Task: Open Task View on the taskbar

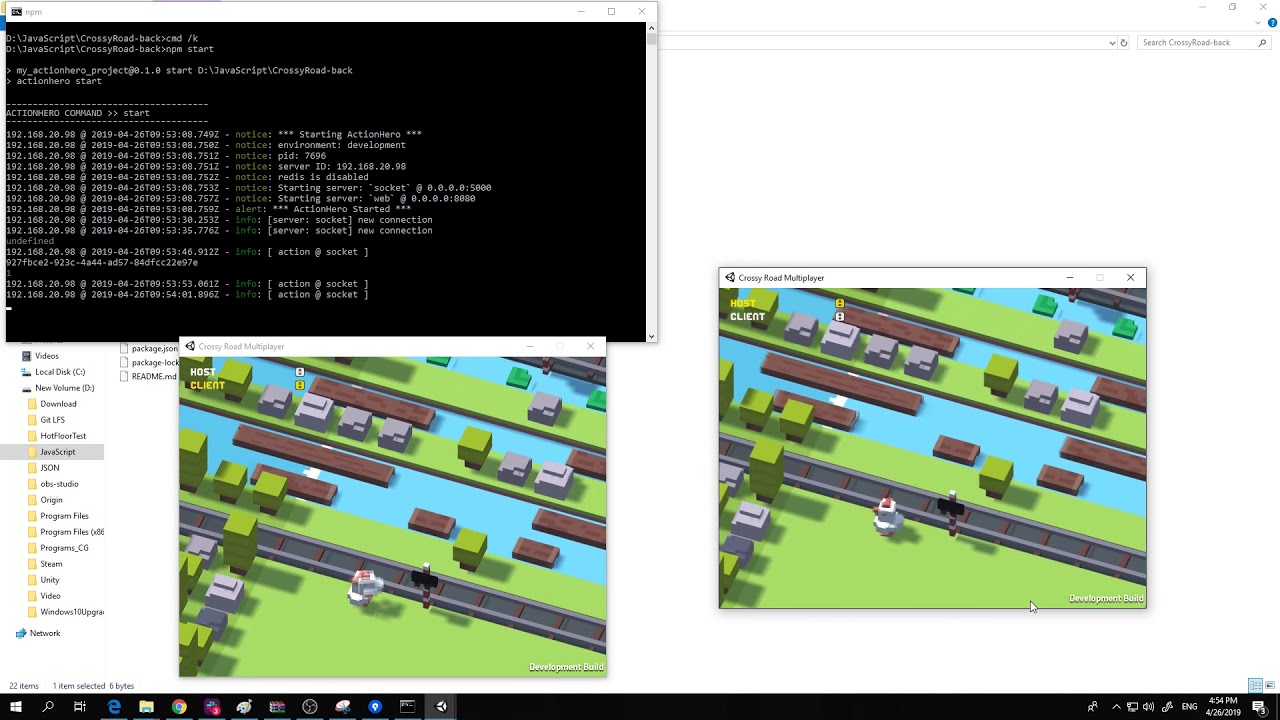Action: tap(80, 707)
